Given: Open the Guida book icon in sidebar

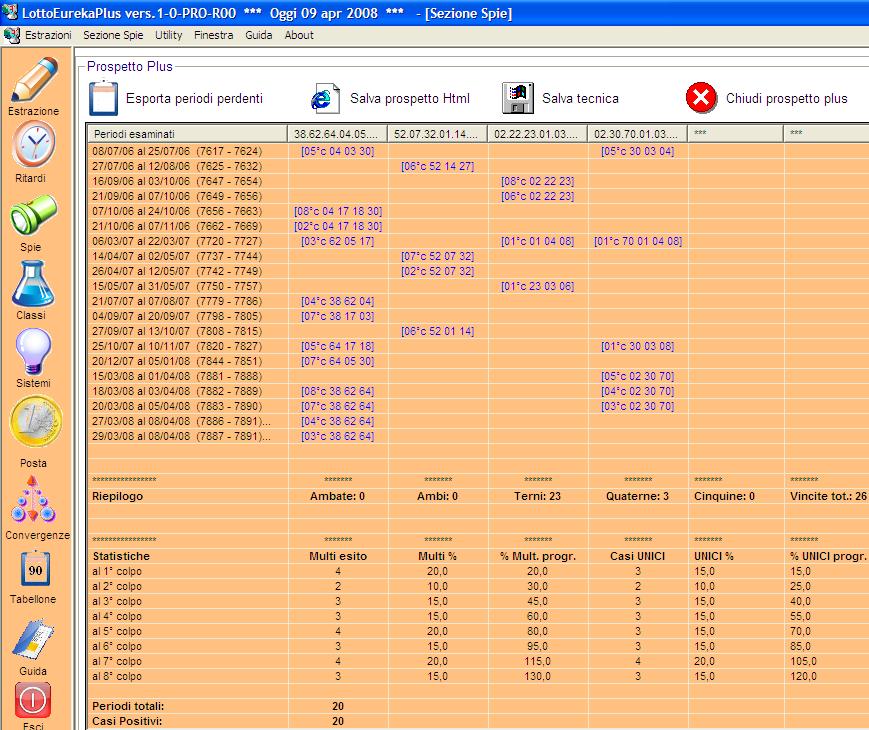Looking at the screenshot, I should tap(33, 640).
